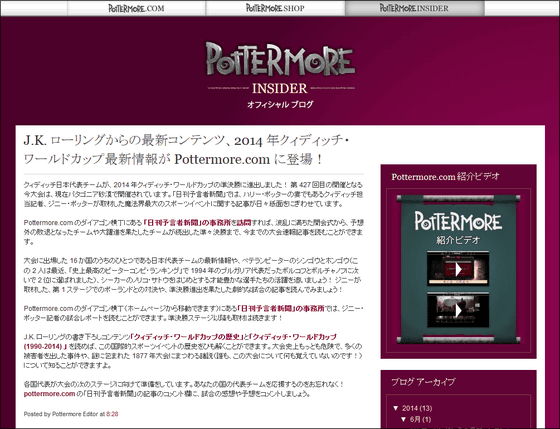Open the 6月 archive month link

click(416, 419)
